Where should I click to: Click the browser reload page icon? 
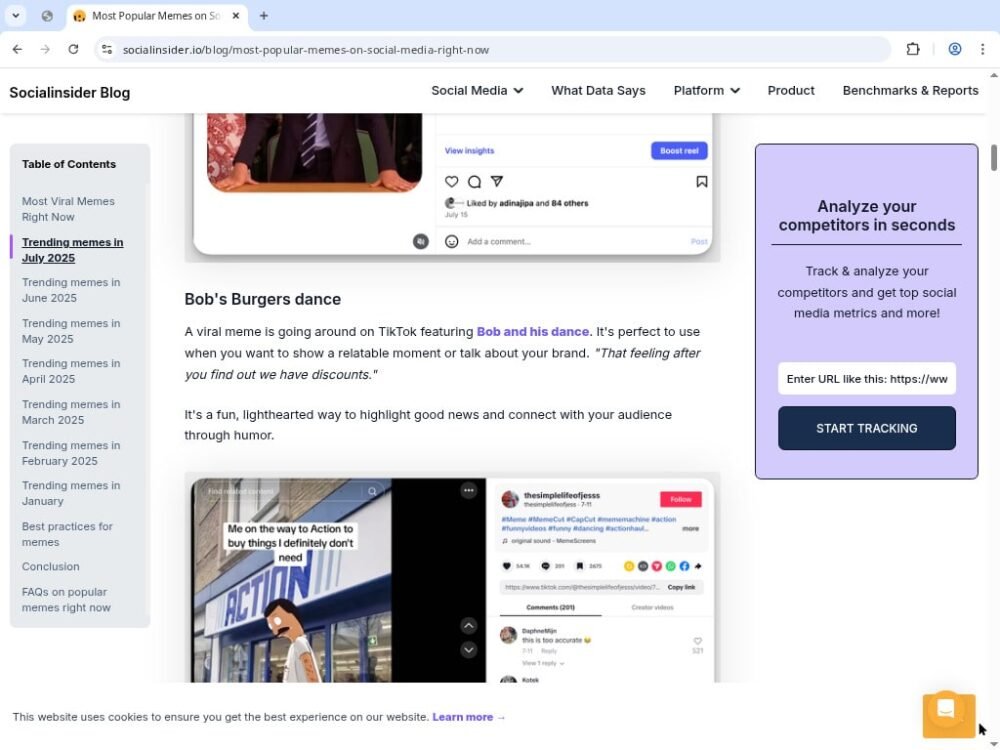(x=73, y=49)
